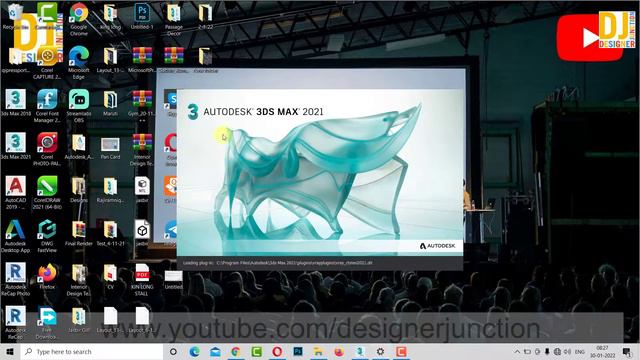Open Corel PHOTO-PAINT desktop shortcut
Screen dimensions: 640x360
tap(47, 149)
